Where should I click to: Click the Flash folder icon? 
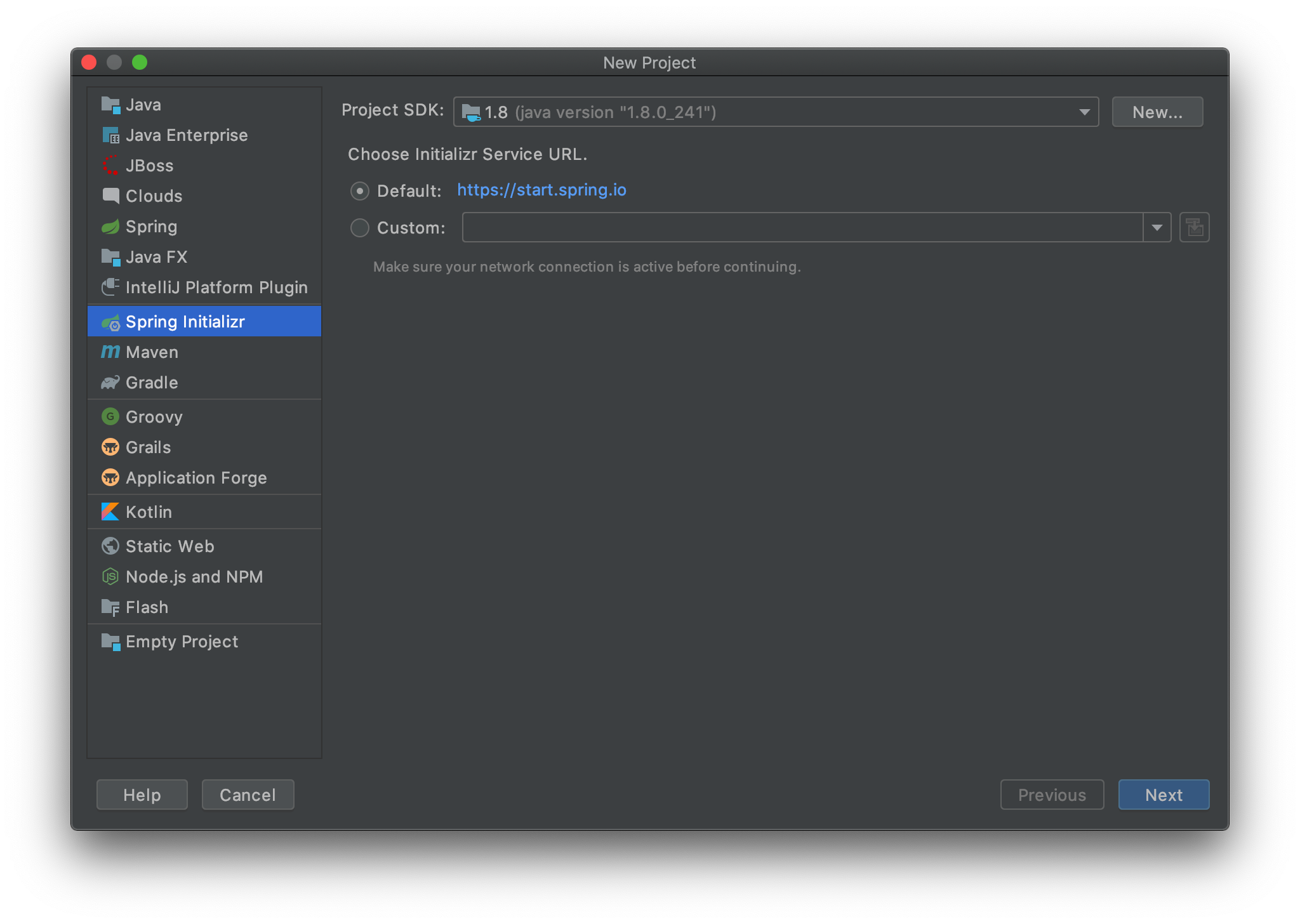point(110,607)
